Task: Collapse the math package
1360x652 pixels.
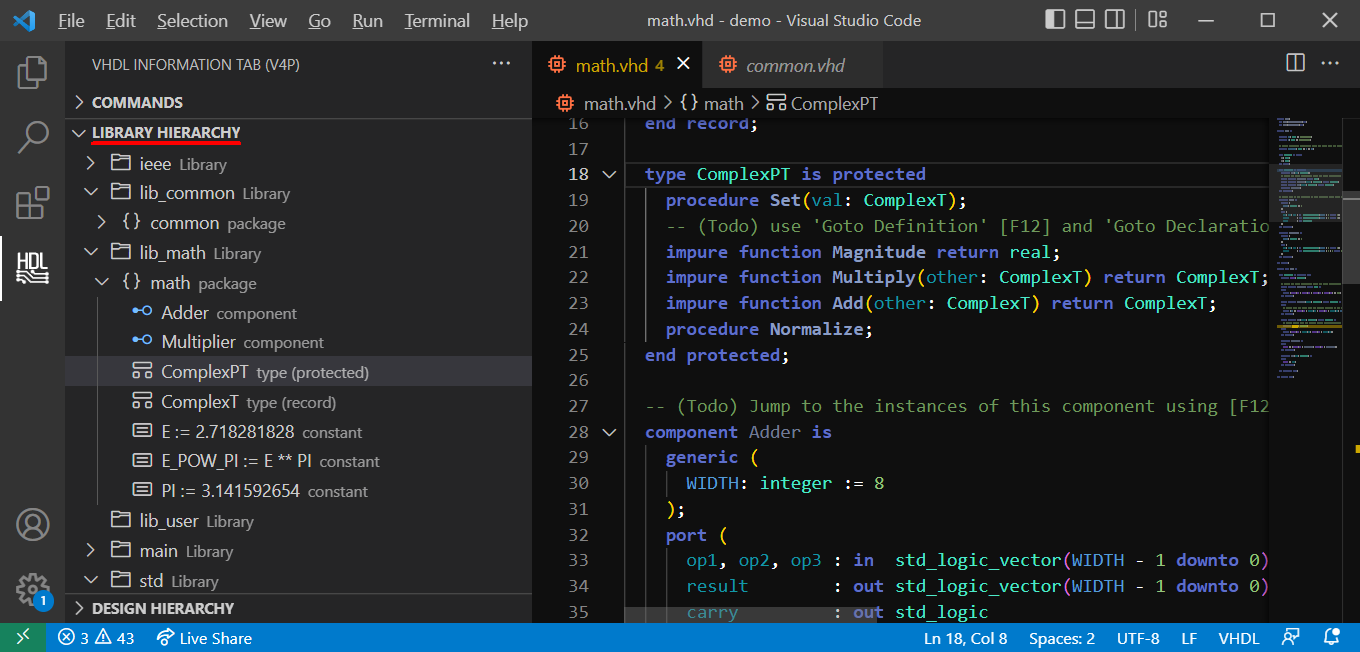Action: tap(101, 283)
